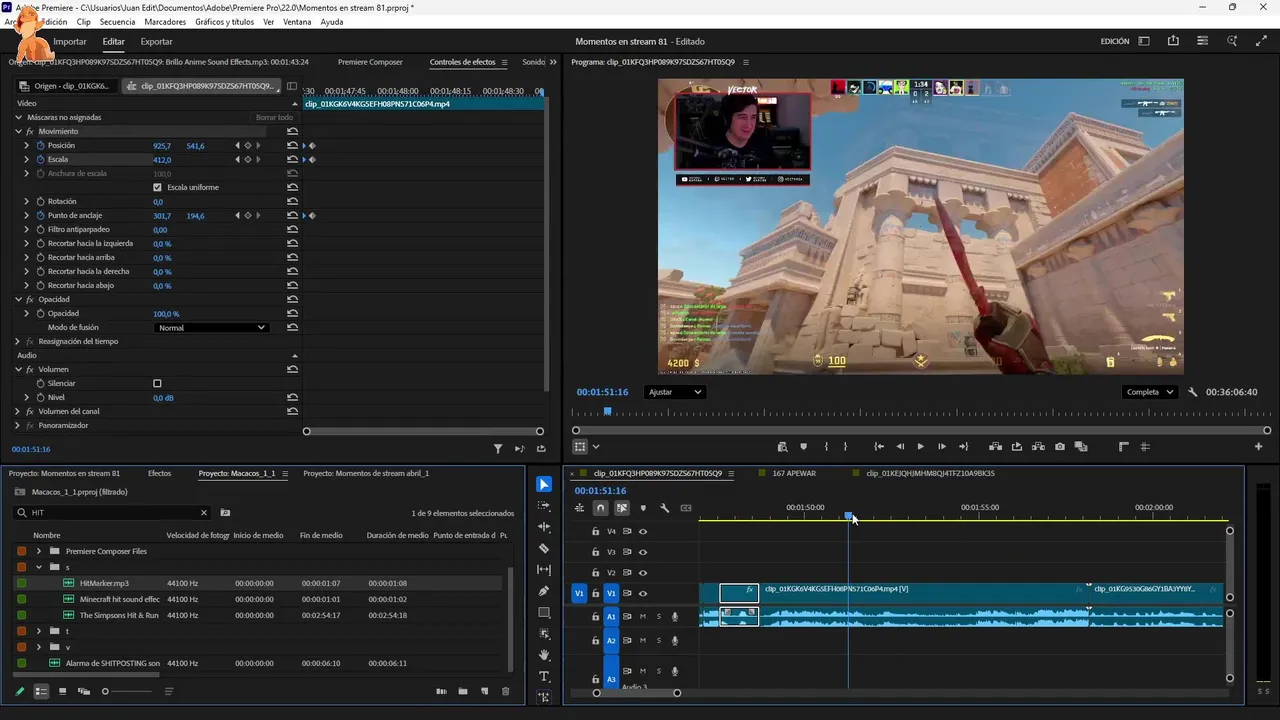Expand Premiere Composer Files bin

pos(39,551)
